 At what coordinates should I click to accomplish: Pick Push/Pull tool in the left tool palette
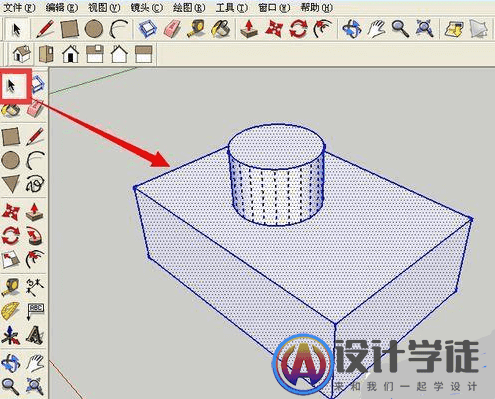coord(35,212)
